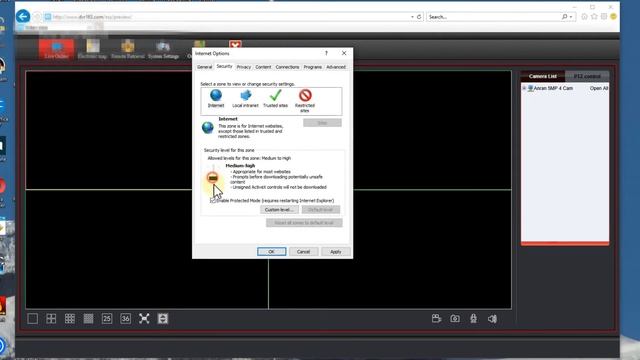Open the PTZ control tab

[x=587, y=76]
